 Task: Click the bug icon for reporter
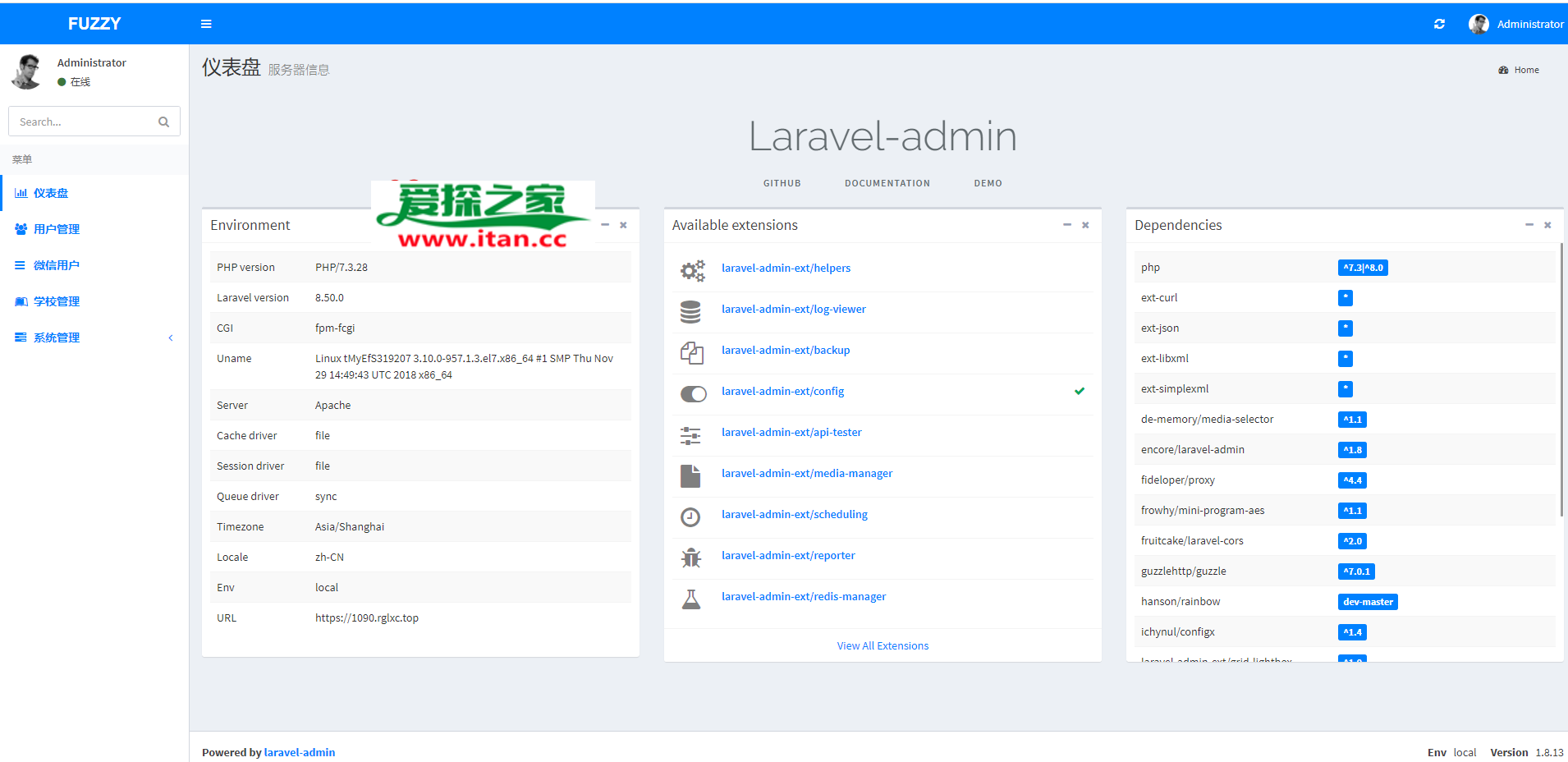pos(690,558)
